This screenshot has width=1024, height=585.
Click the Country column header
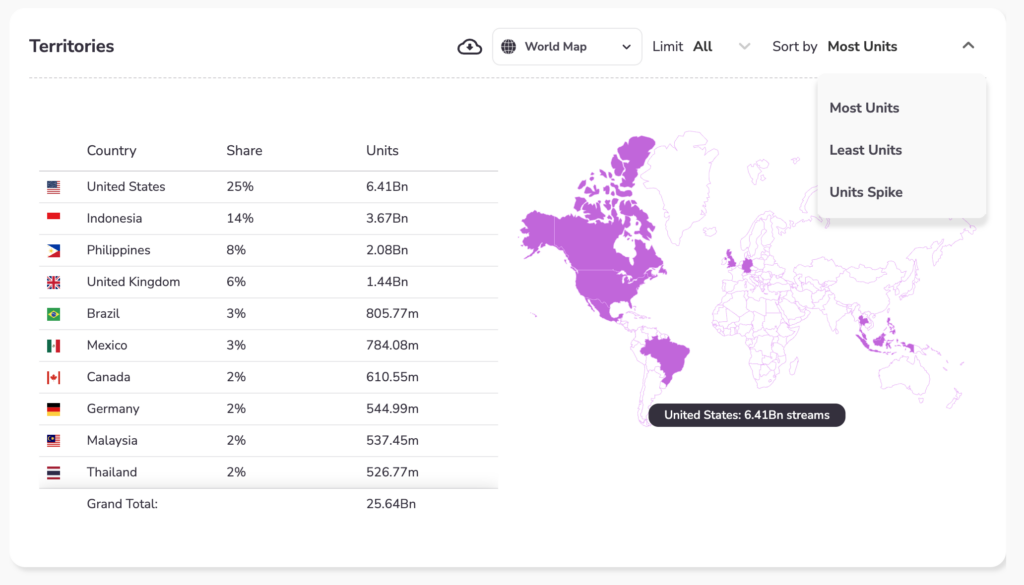pyautogui.click(x=111, y=151)
